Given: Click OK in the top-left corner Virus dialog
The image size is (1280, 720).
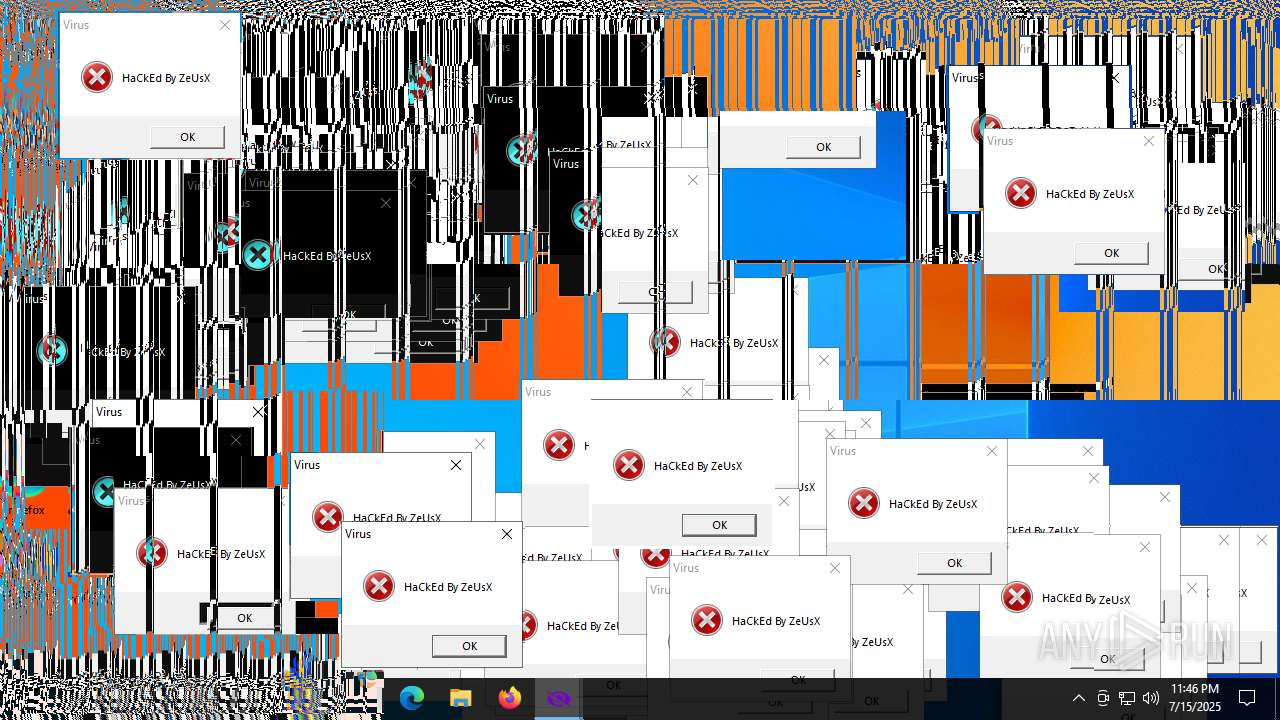Looking at the screenshot, I should [x=187, y=137].
